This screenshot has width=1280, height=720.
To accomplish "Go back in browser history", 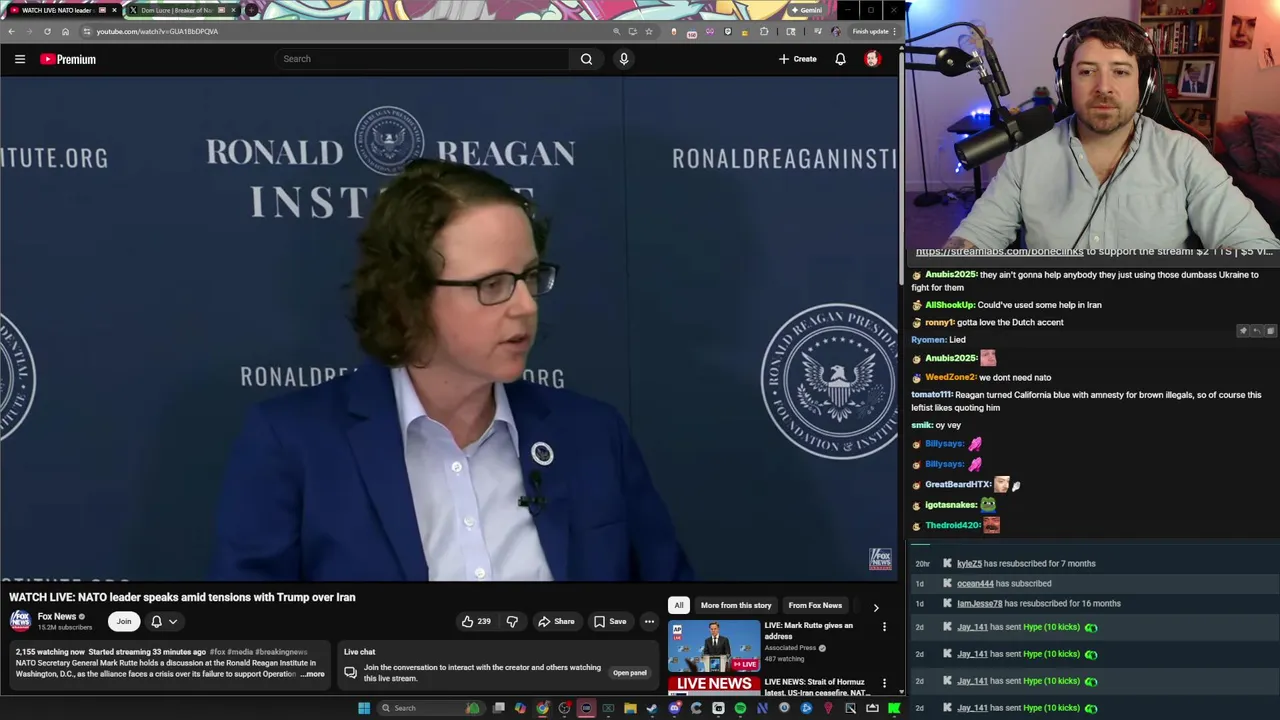I will (11, 31).
